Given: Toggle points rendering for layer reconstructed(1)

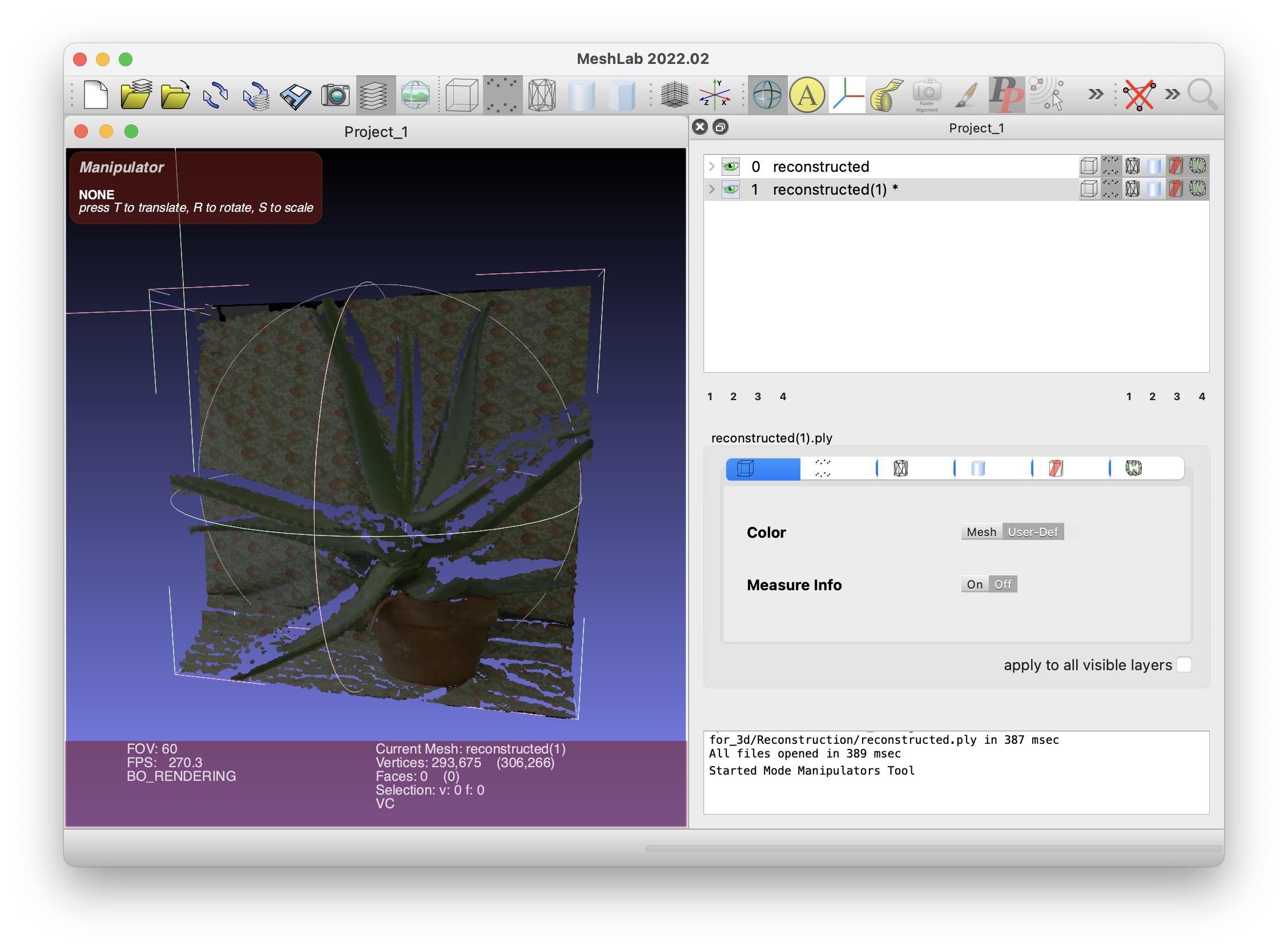Looking at the screenshot, I should 1110,189.
